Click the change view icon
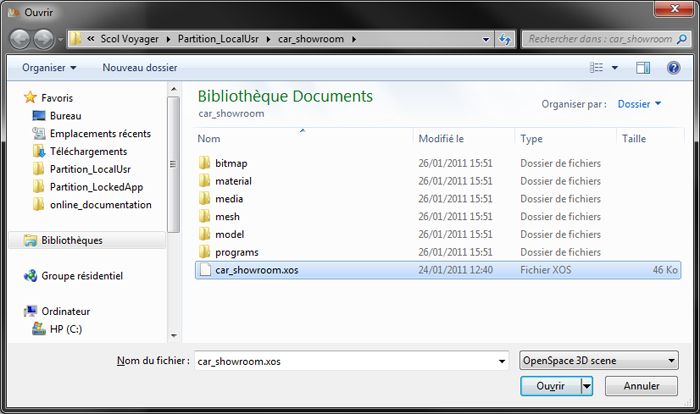 597,68
